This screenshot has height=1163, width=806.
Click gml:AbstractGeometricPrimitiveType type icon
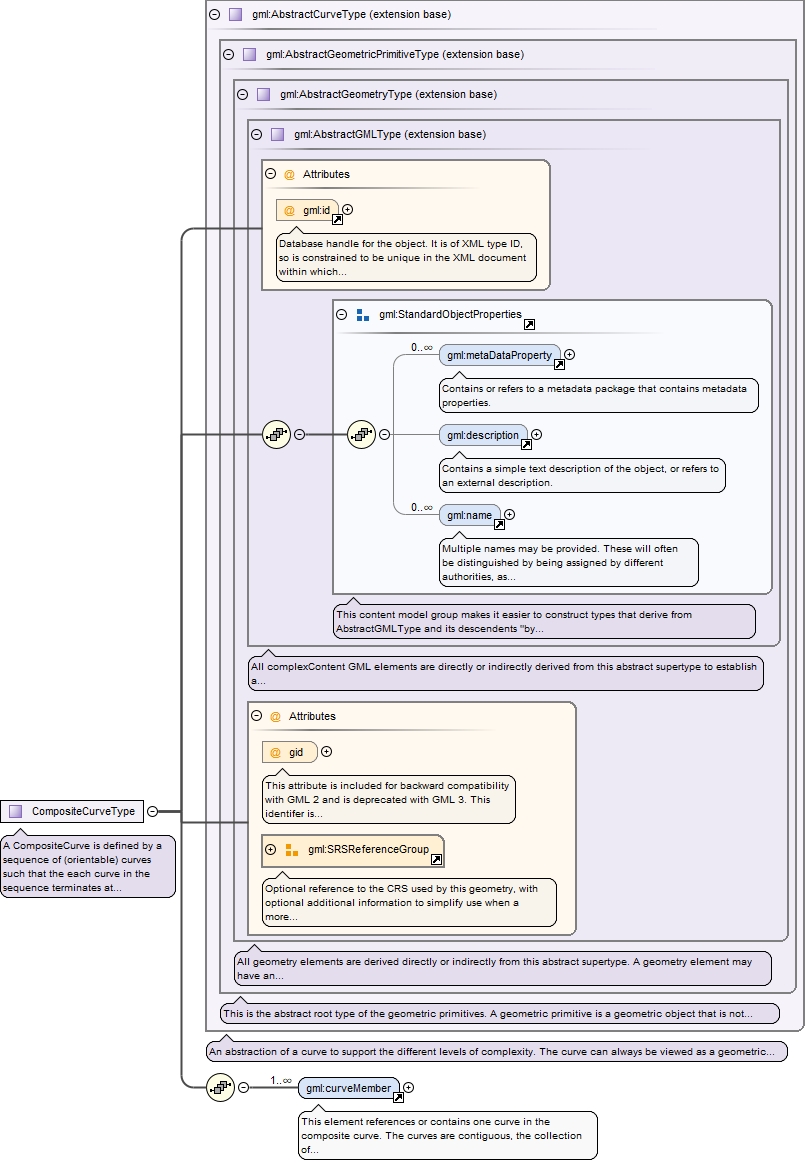pos(250,54)
